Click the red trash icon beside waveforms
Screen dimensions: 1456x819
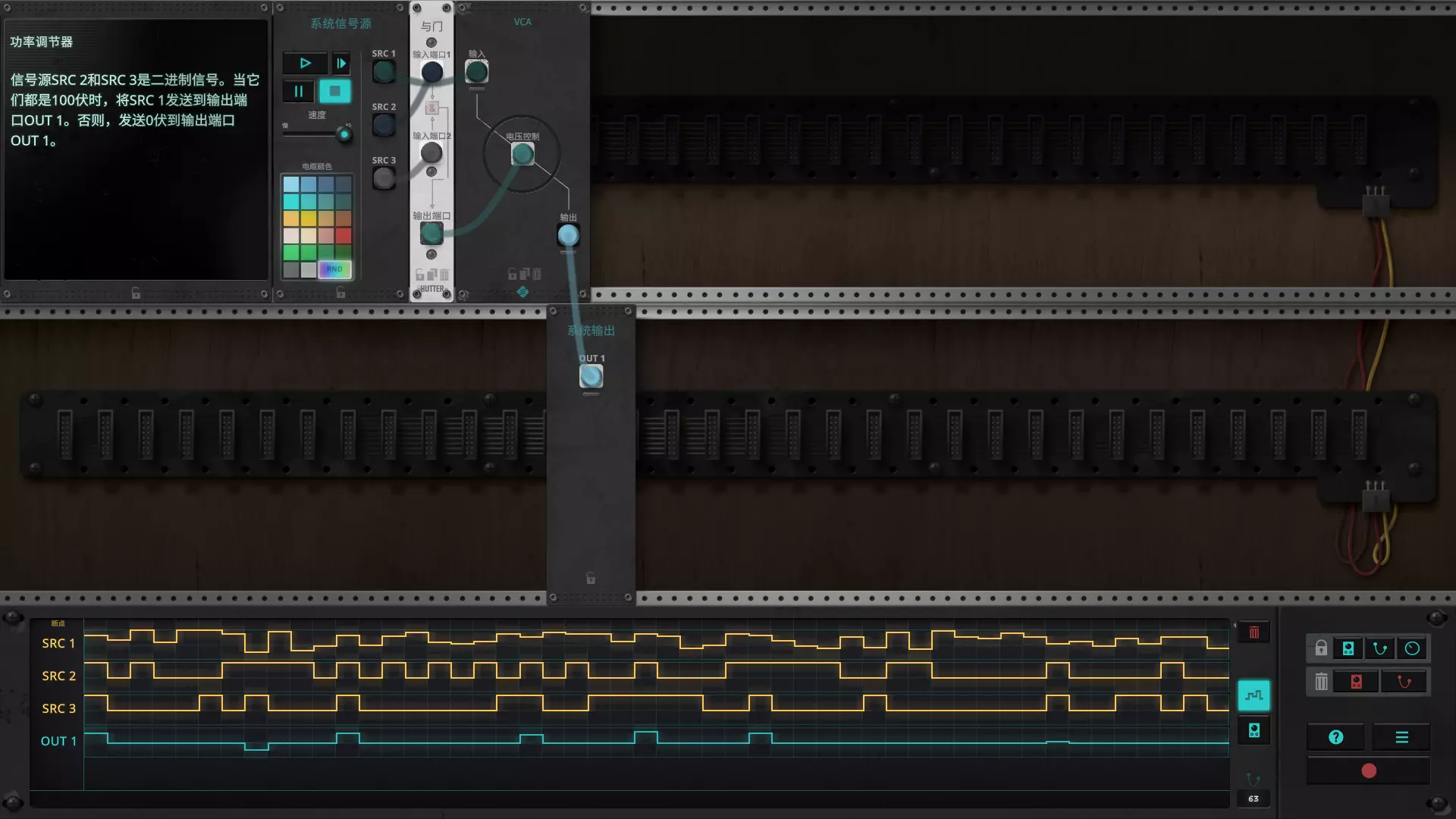coord(1254,632)
